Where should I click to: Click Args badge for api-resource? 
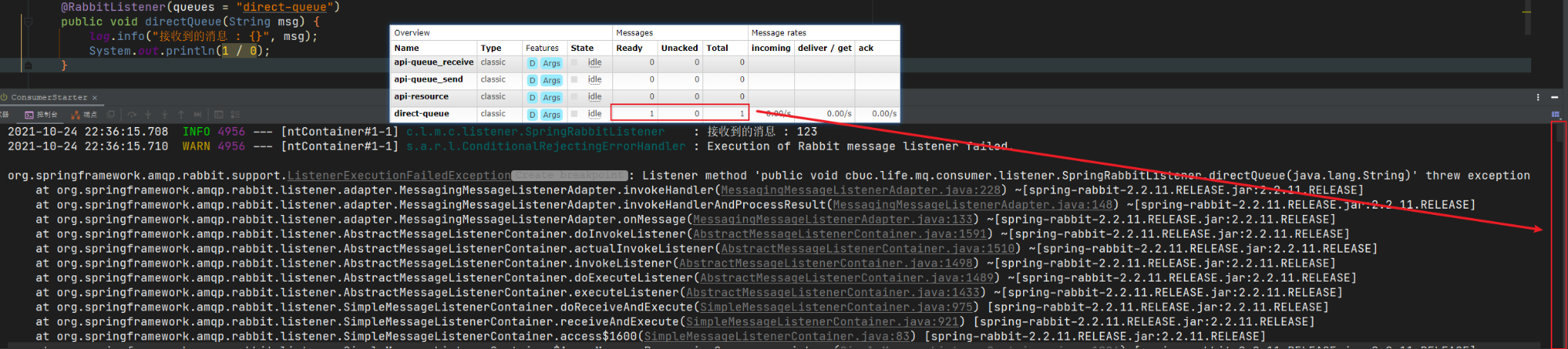[x=552, y=98]
